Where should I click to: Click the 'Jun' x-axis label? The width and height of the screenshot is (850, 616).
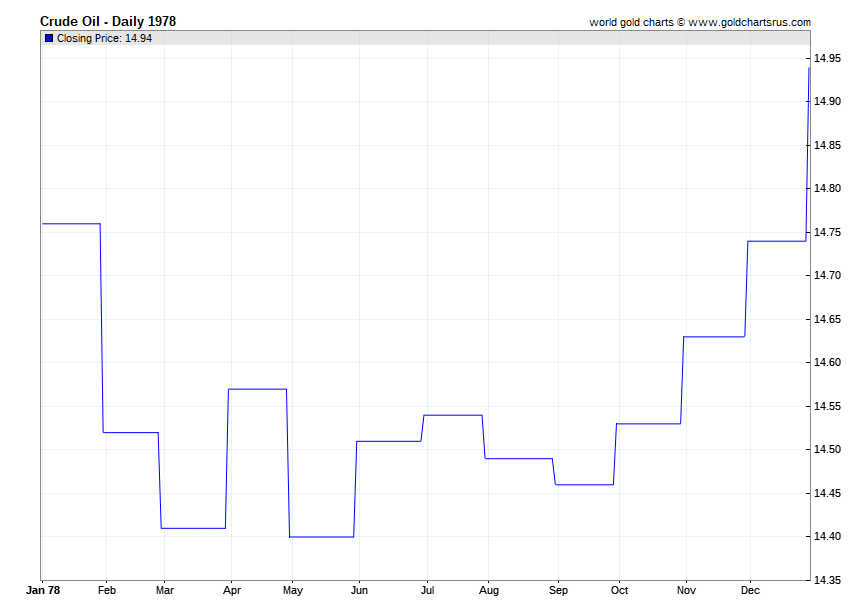coord(359,590)
